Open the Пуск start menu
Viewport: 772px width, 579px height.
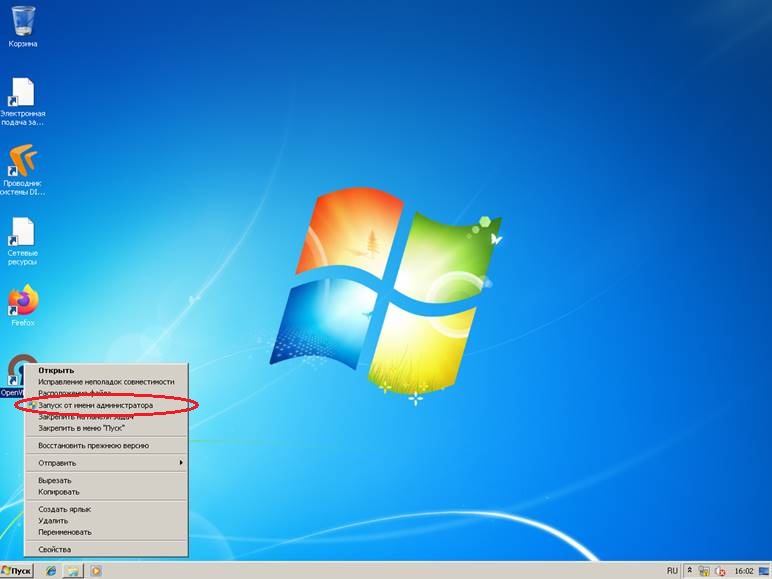(17, 571)
